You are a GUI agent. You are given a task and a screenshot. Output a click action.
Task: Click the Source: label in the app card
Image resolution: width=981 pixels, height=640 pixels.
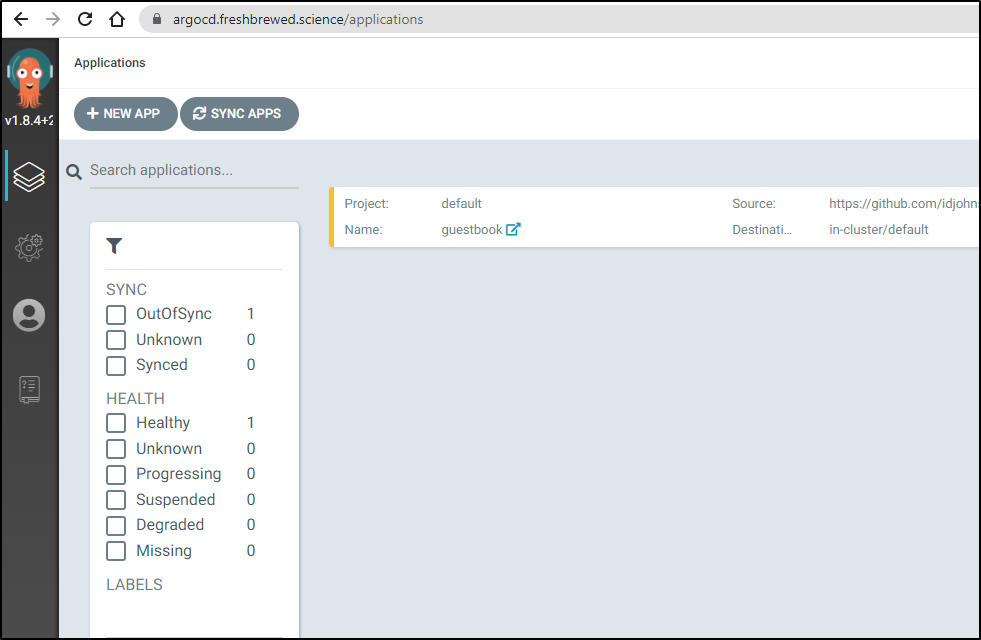(754, 203)
